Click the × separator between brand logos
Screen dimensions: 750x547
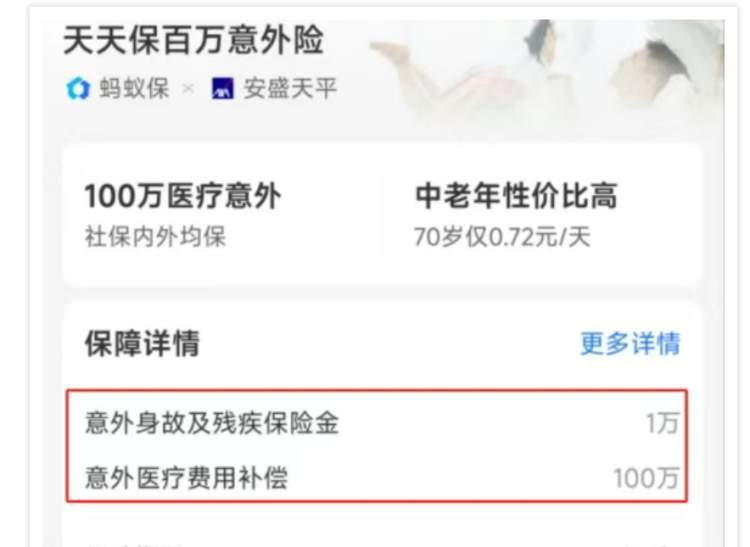[x=189, y=89]
